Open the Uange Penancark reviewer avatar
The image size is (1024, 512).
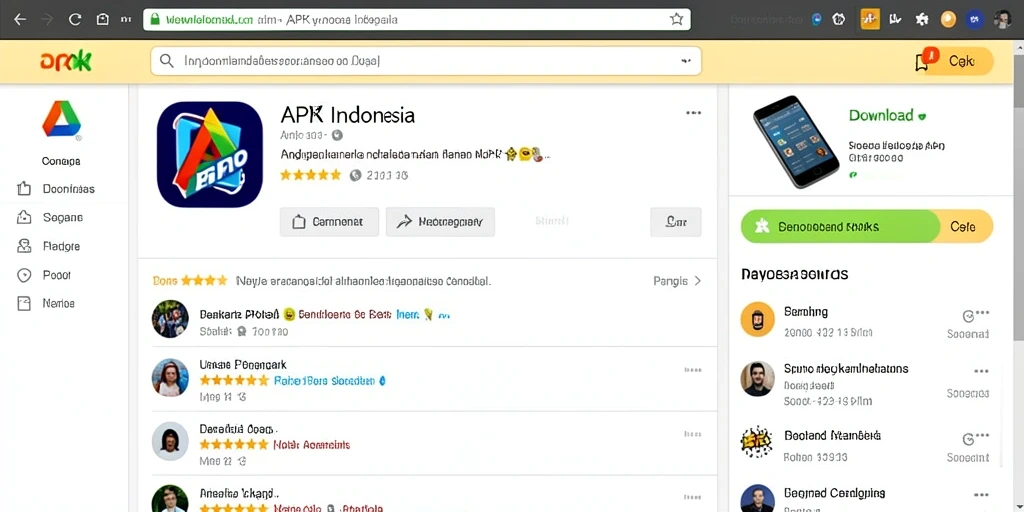[x=170, y=377]
